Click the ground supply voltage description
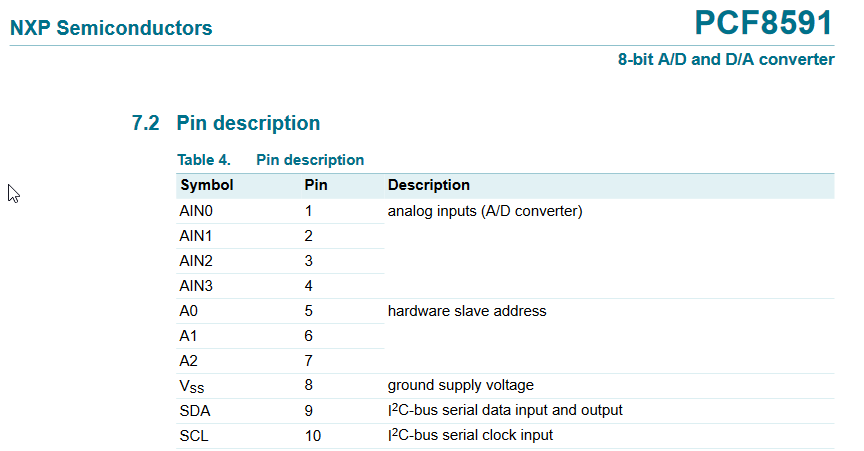This screenshot has width=864, height=451. pos(461,385)
